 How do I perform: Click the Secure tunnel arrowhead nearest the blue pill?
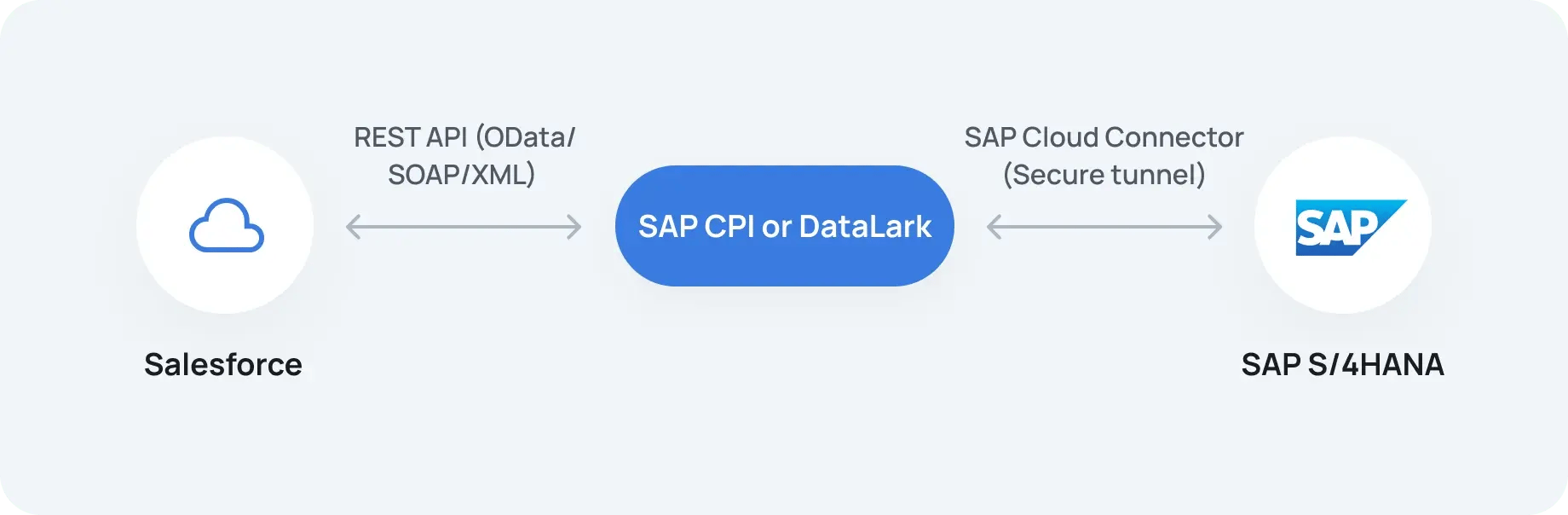tap(994, 227)
